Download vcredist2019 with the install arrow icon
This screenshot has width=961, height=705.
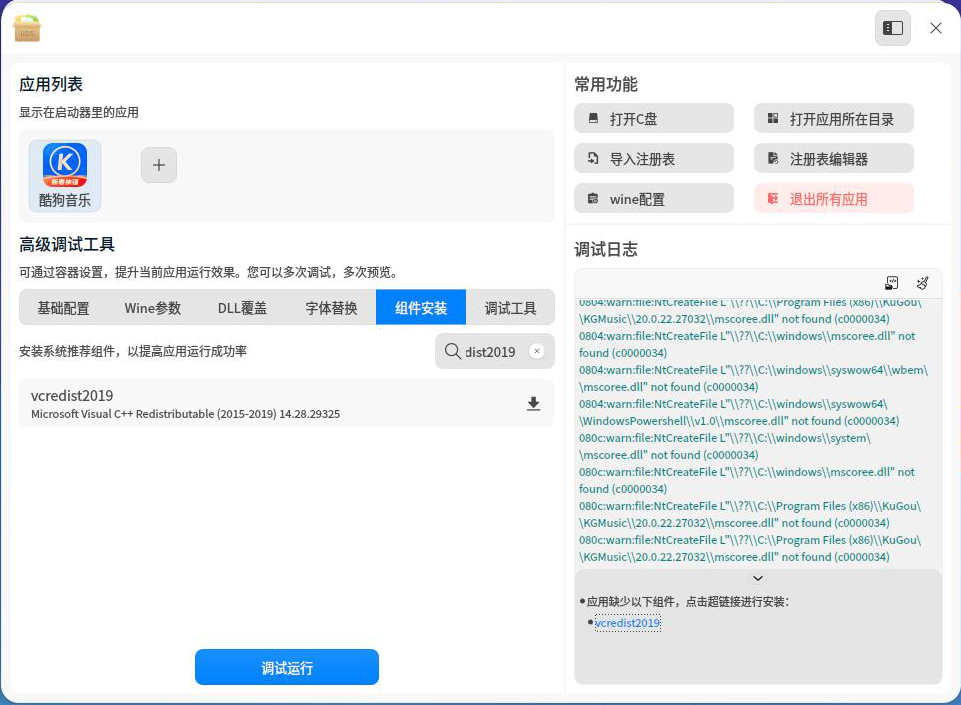tap(533, 403)
